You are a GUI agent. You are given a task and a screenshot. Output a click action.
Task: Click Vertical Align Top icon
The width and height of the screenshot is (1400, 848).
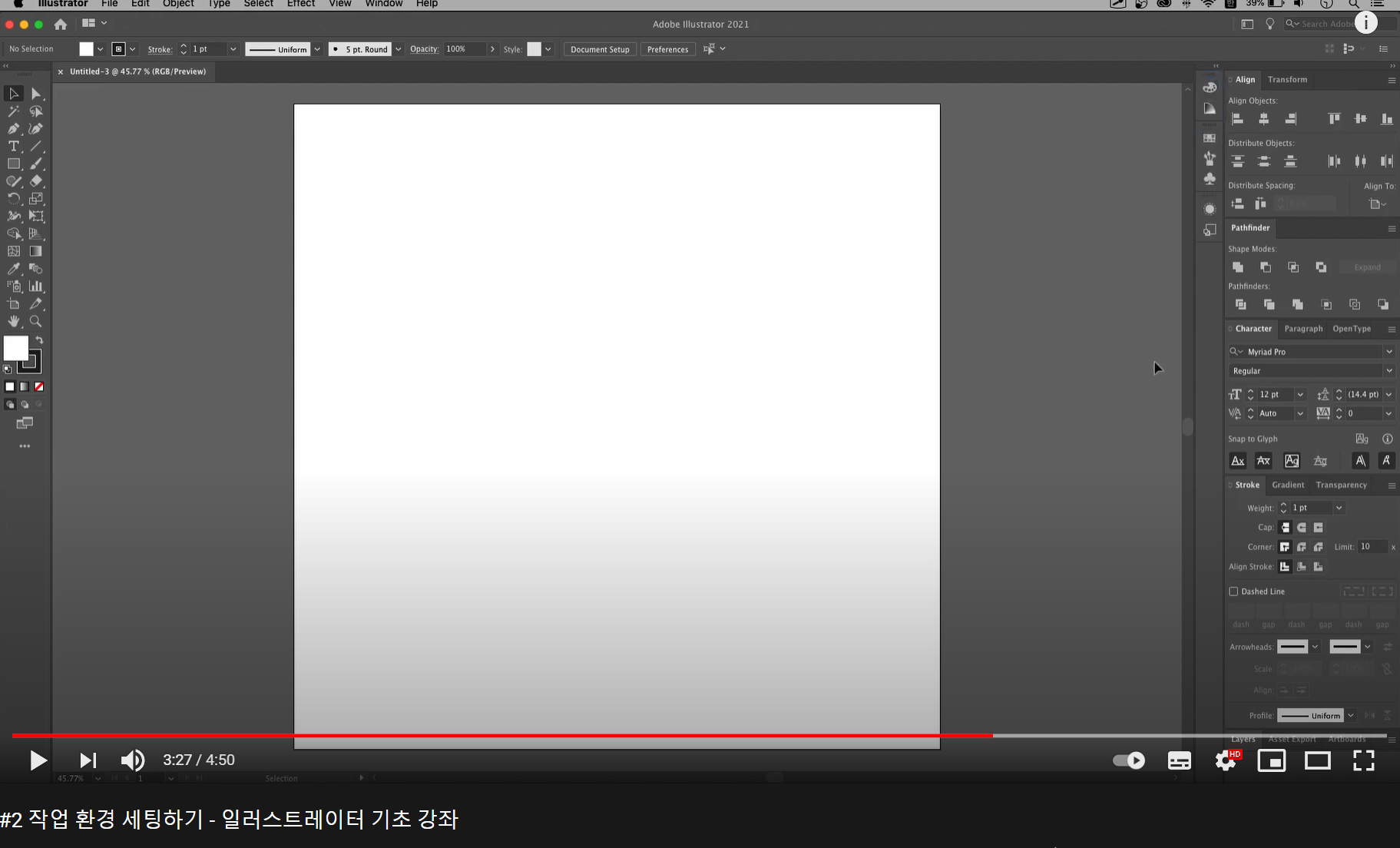(x=1334, y=118)
